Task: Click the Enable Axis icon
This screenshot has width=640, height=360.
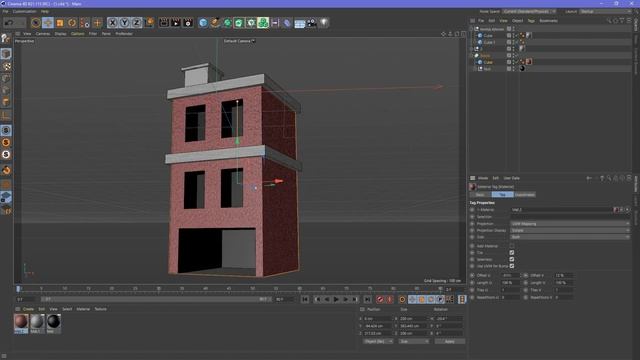Action: [x=6, y=116]
